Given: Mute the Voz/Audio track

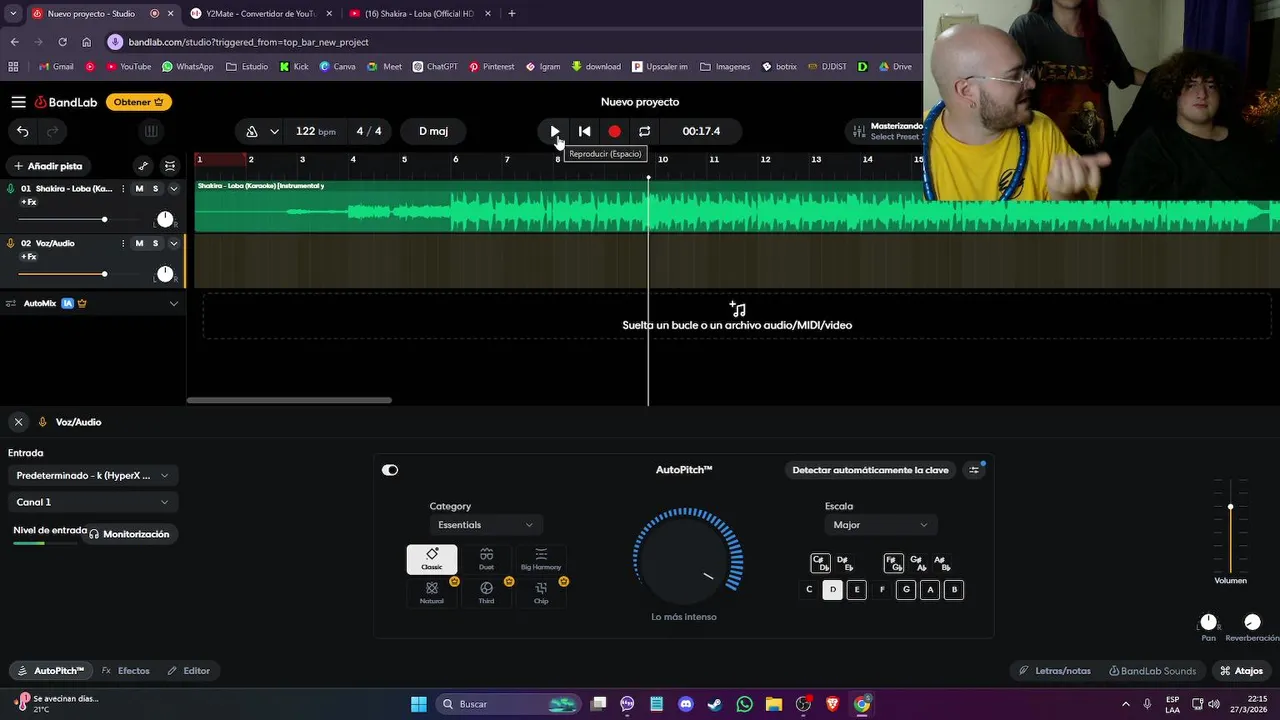Looking at the screenshot, I should [x=139, y=243].
